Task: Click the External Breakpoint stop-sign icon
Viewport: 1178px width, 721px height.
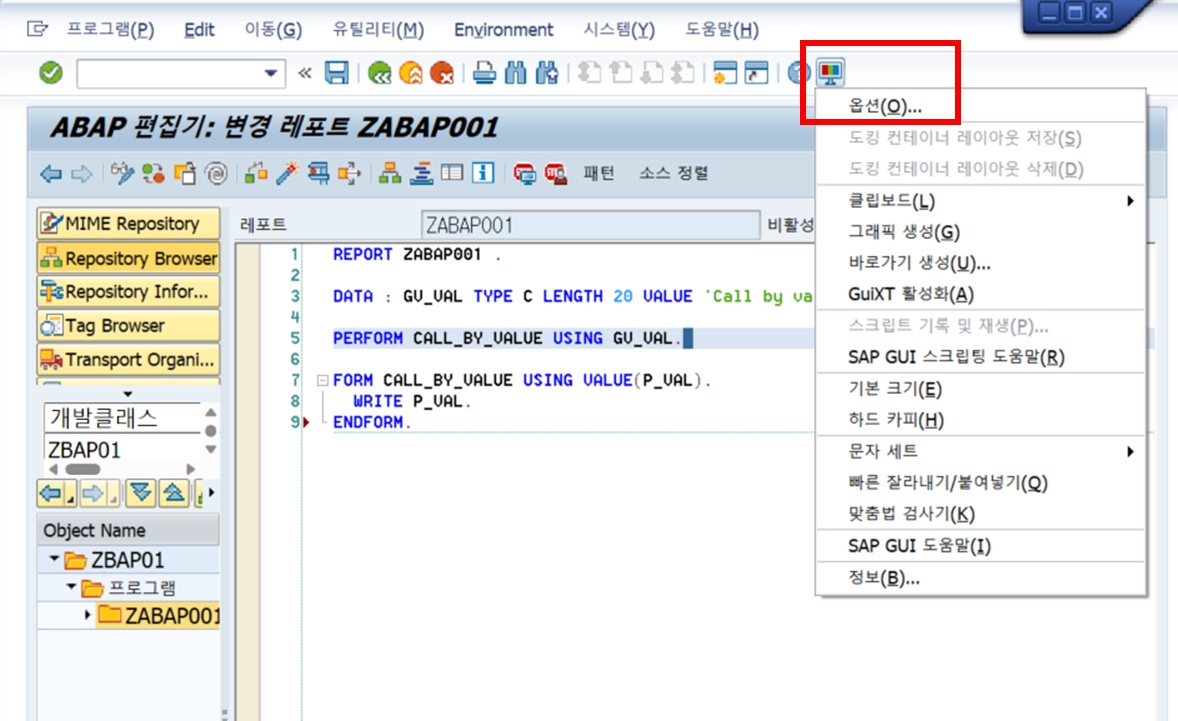Action: (x=556, y=173)
